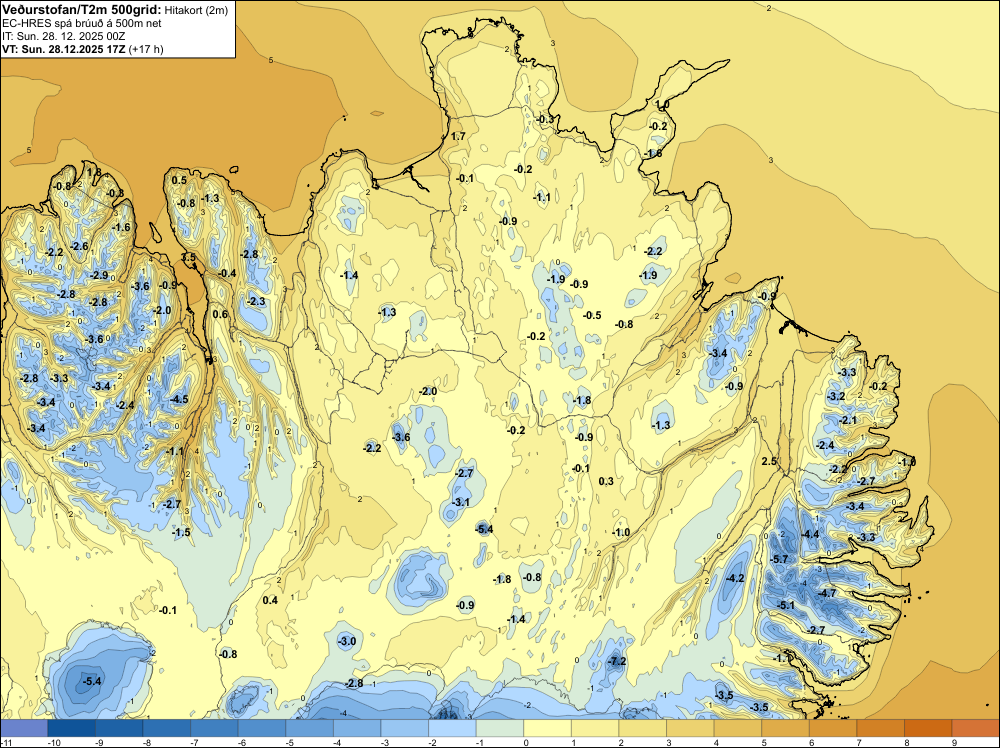Select the -4.7 temperature value
This screenshot has height=748, width=1000.
pos(826,593)
